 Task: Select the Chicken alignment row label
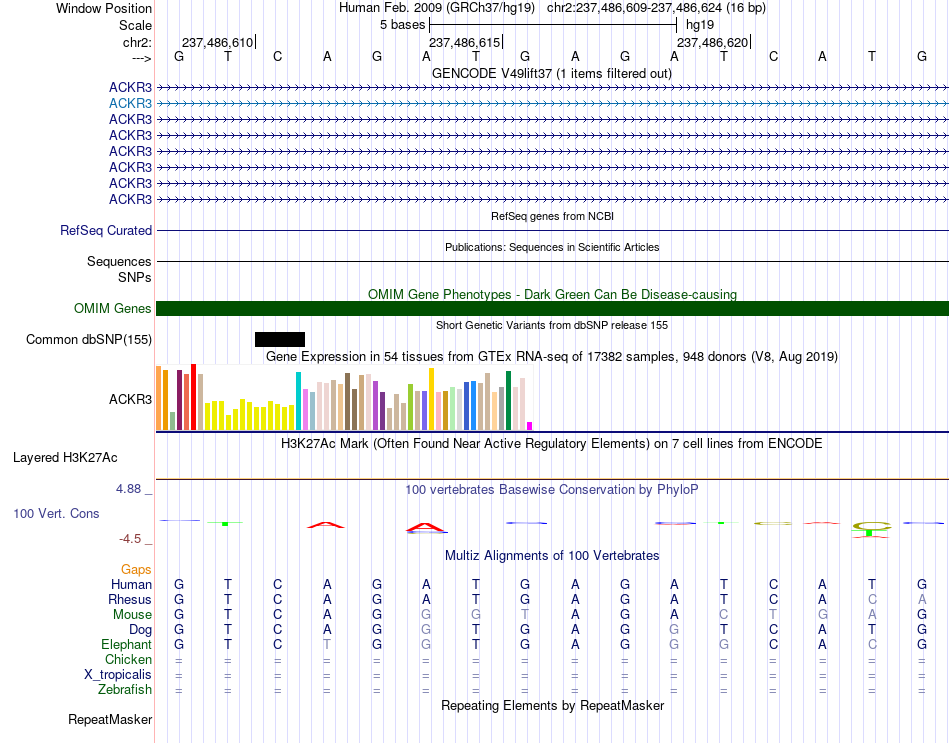(128, 659)
